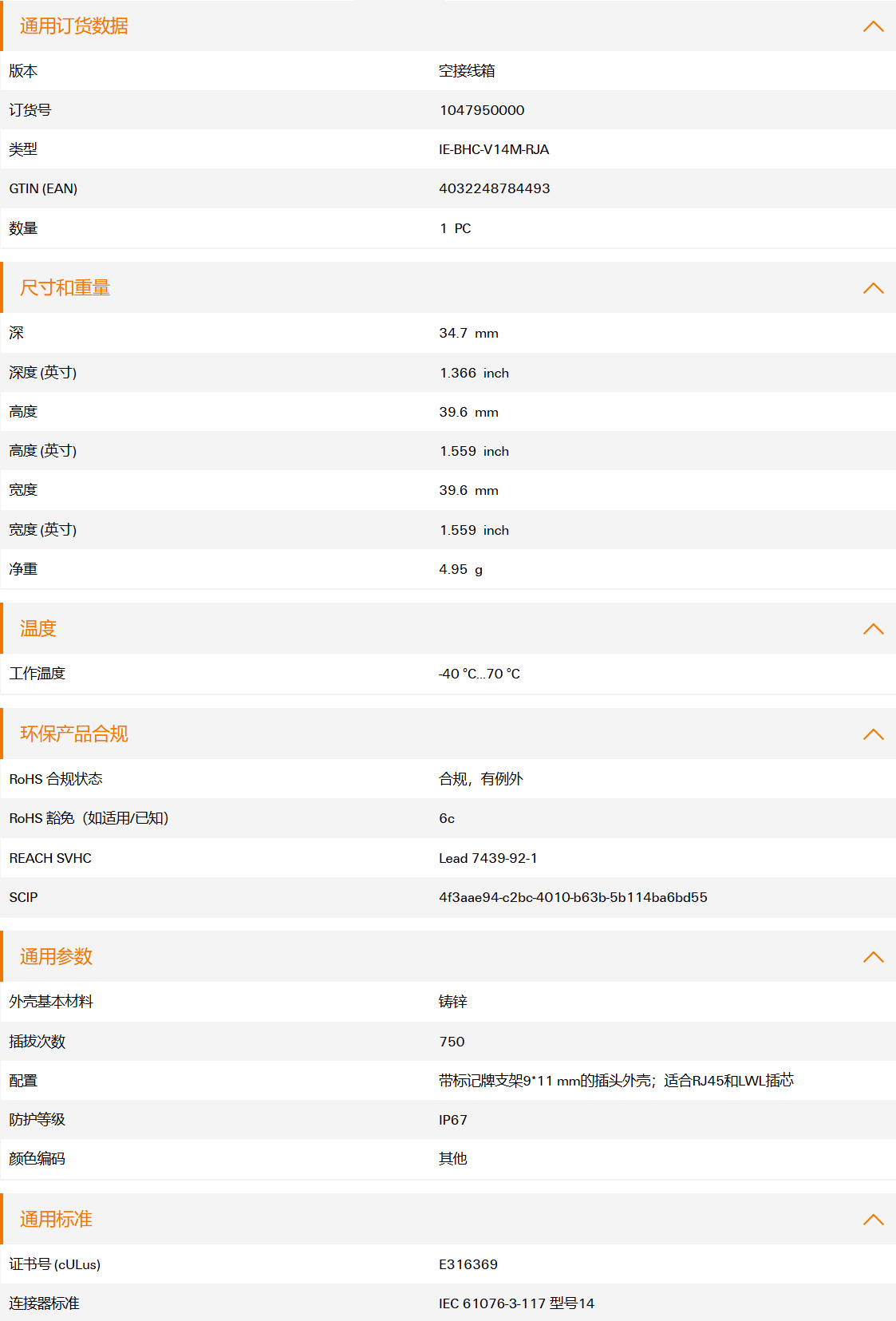The height and width of the screenshot is (1321, 896).
Task: Click the 证书号 (cULus) row label
Action: (55, 1264)
